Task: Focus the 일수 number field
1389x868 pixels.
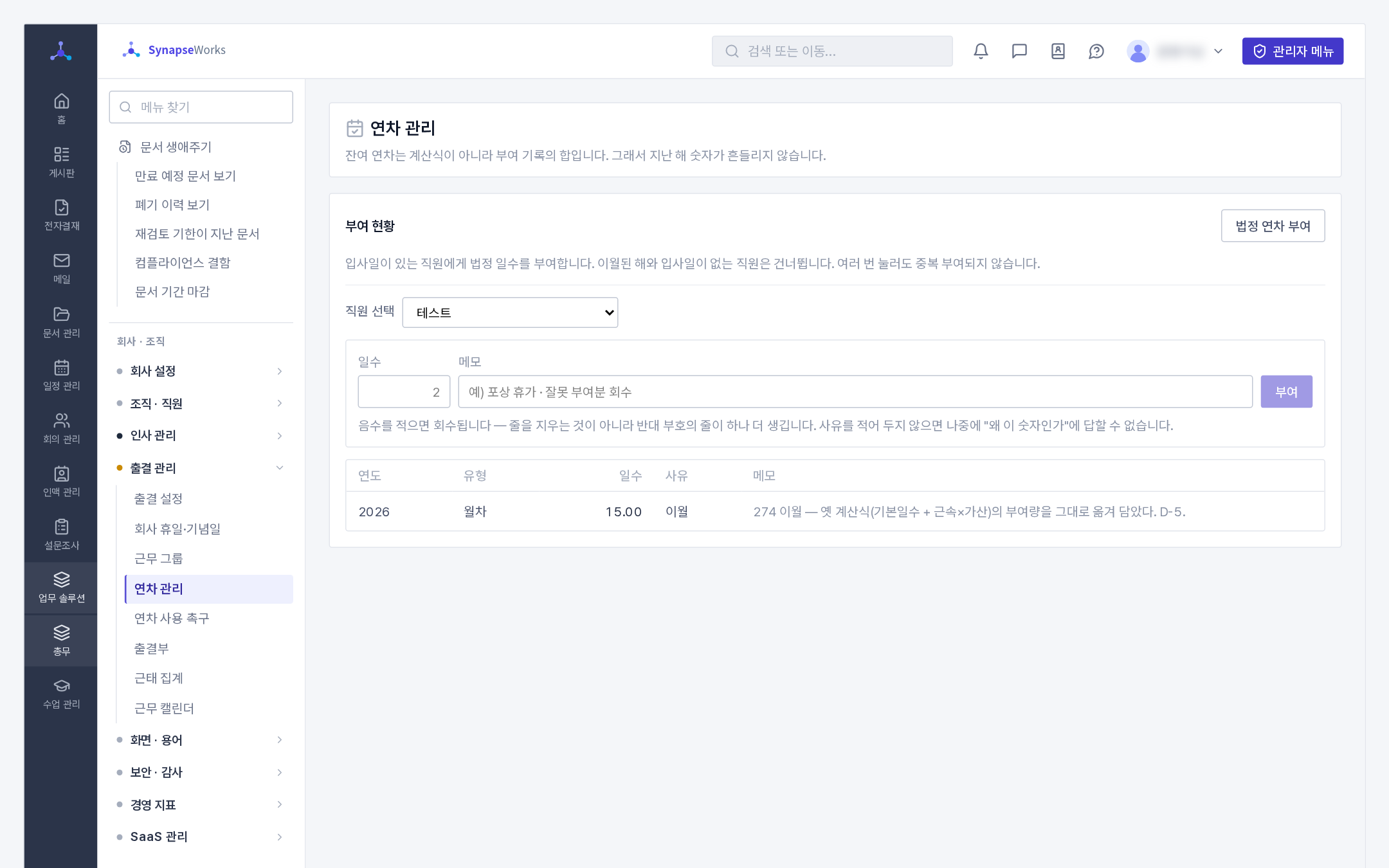Action: click(x=404, y=392)
